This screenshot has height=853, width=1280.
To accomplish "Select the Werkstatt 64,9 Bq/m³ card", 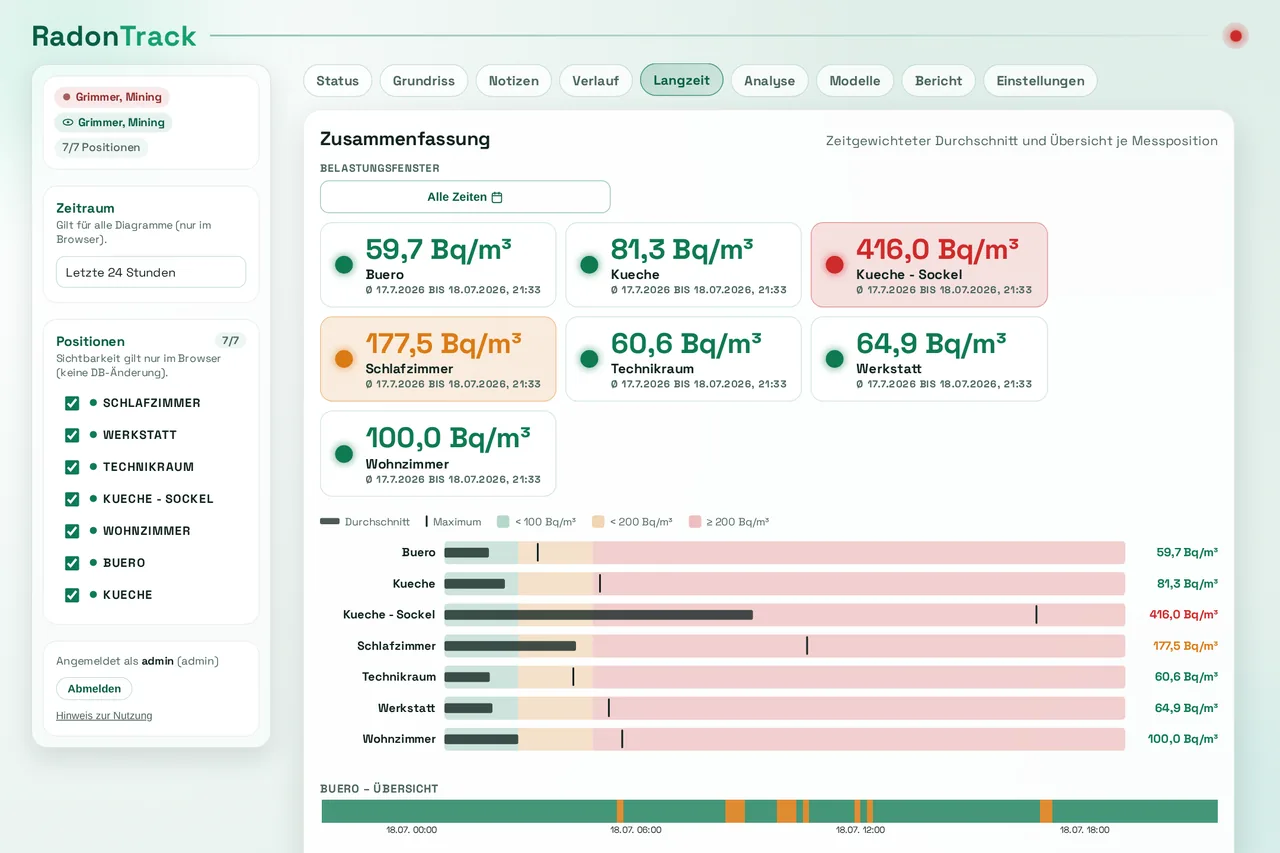I will [929, 359].
